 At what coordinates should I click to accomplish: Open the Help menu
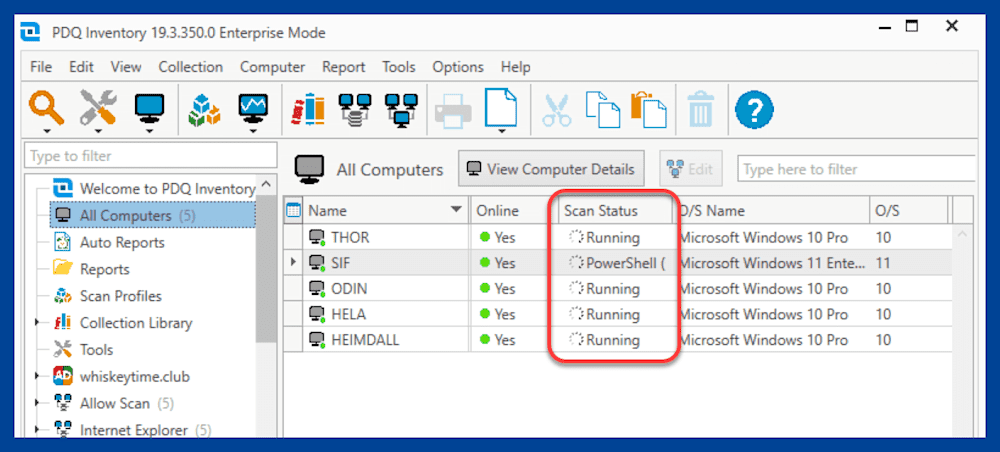(x=515, y=67)
